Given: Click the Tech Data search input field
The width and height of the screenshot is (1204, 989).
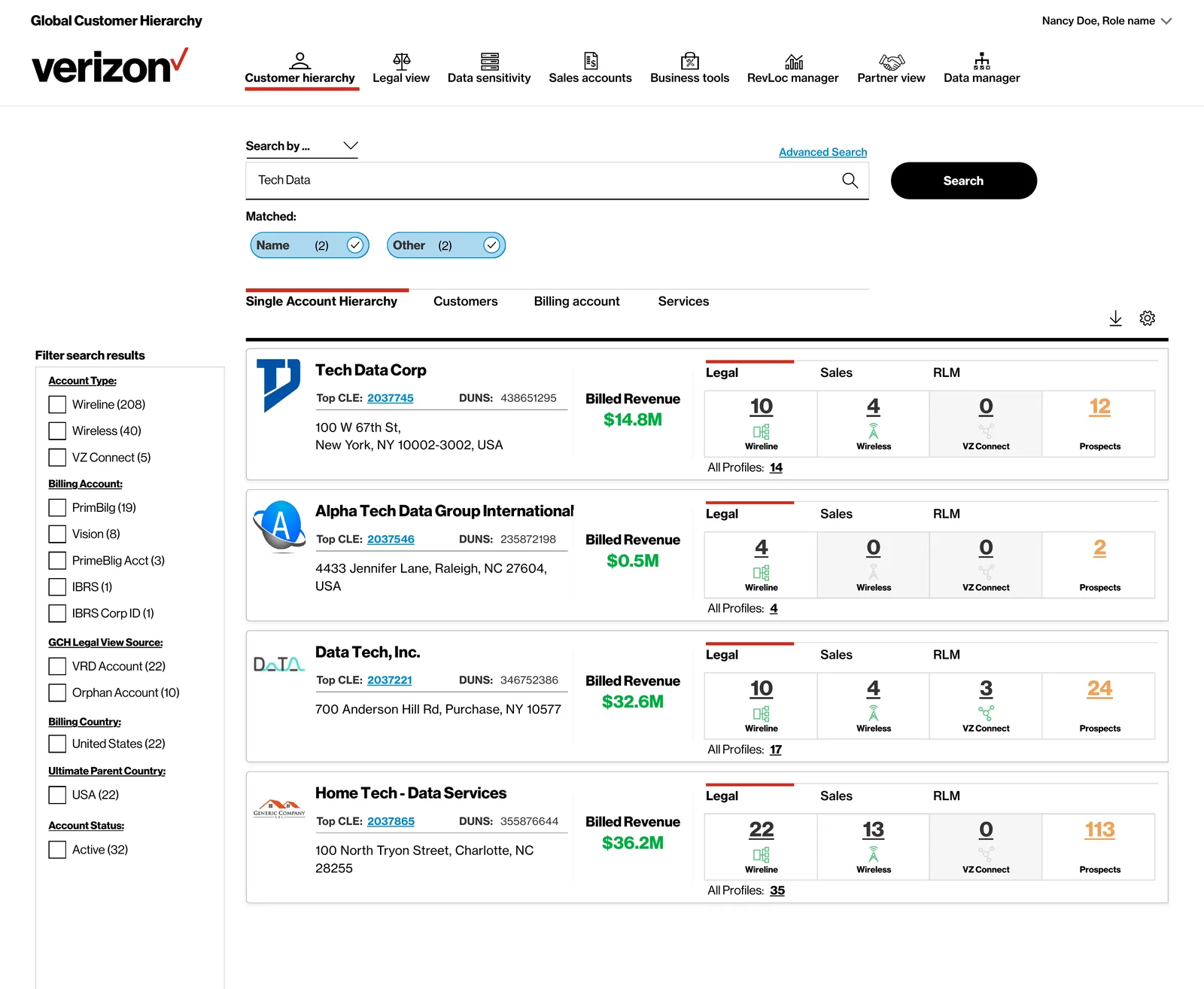Looking at the screenshot, I should click(557, 181).
